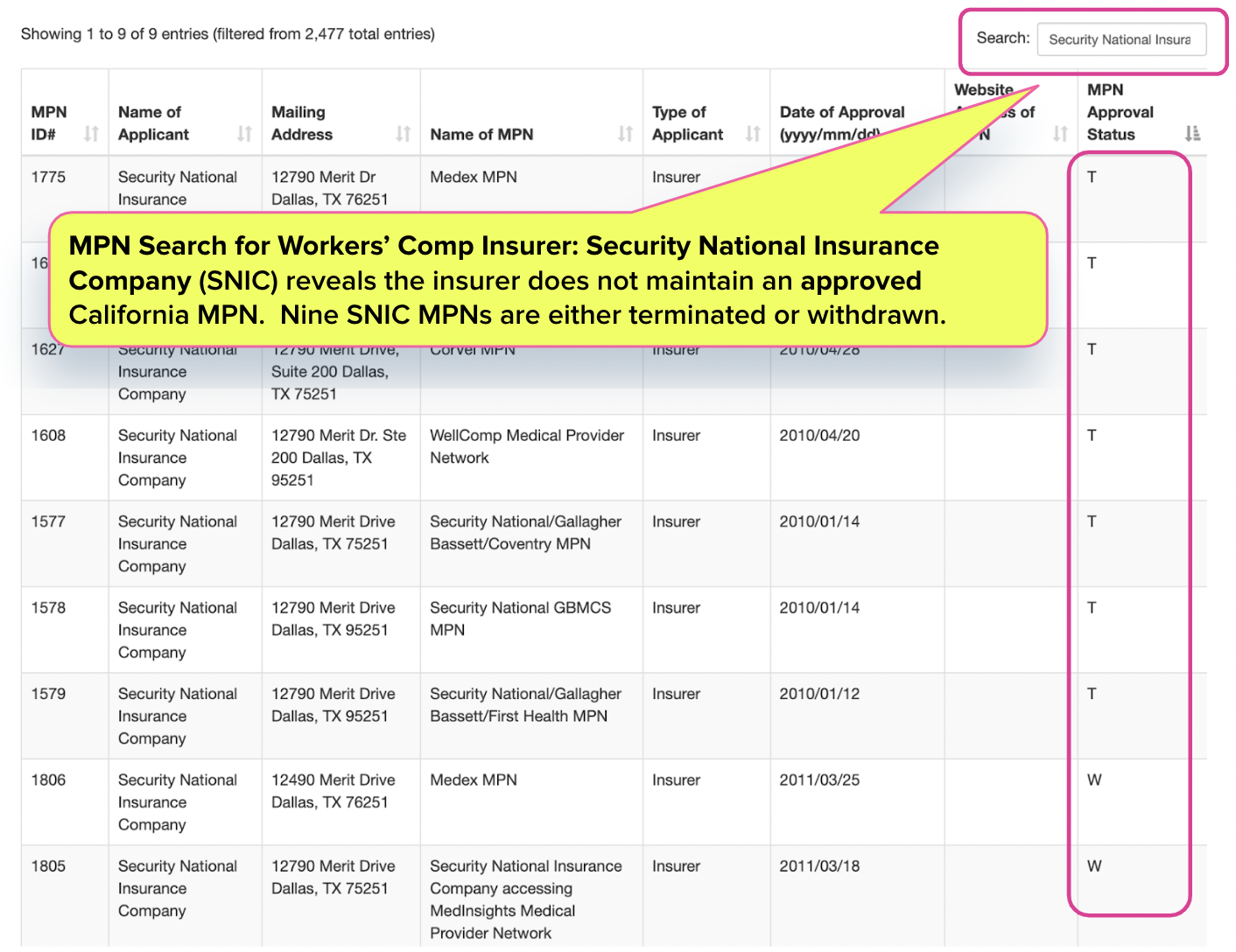Viewport: 1236px width, 952px height.
Task: Click the Search input field
Action: [1121, 39]
